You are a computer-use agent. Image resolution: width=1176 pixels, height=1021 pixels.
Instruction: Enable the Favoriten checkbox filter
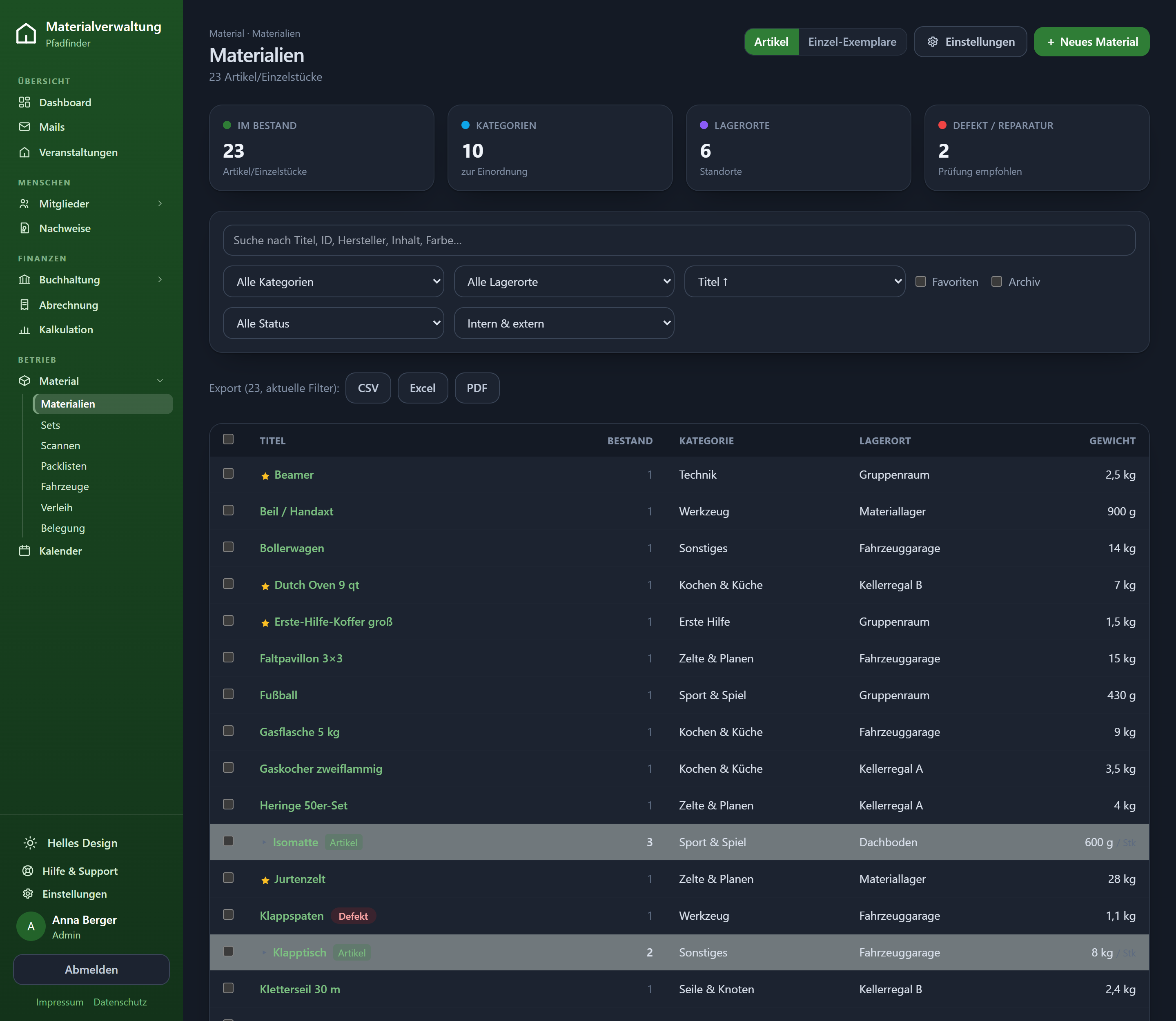click(921, 281)
